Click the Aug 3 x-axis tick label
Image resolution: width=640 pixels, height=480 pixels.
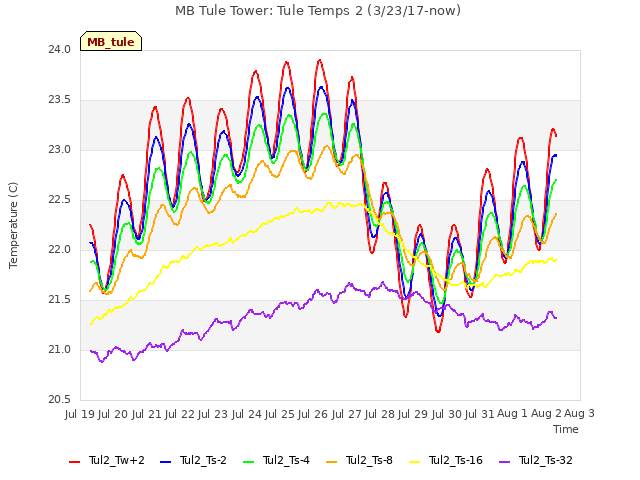pos(579,414)
